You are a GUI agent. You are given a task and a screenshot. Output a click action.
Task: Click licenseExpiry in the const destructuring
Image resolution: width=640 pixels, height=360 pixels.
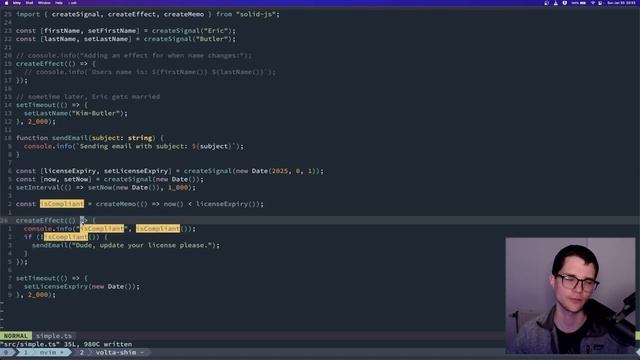tap(70, 171)
